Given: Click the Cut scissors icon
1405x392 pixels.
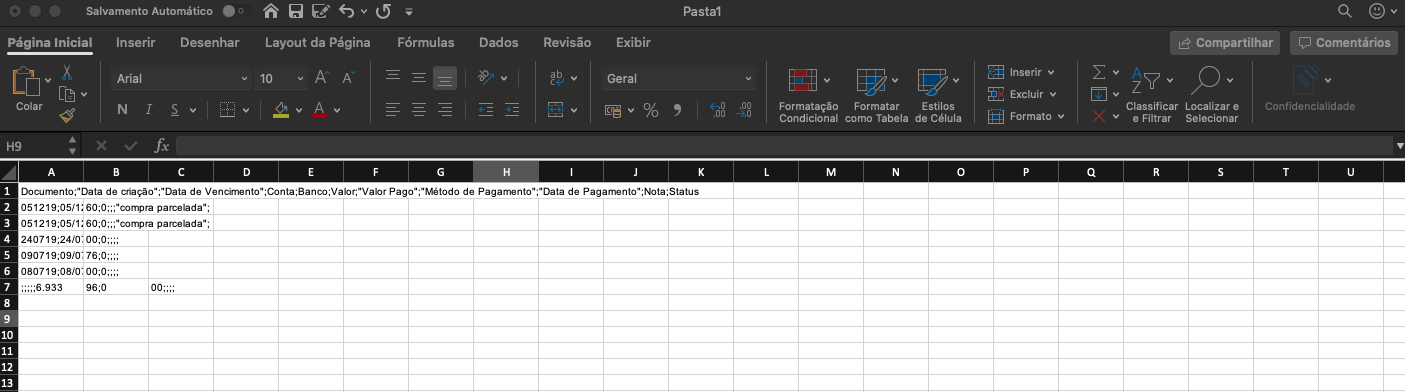Looking at the screenshot, I should click(66, 73).
